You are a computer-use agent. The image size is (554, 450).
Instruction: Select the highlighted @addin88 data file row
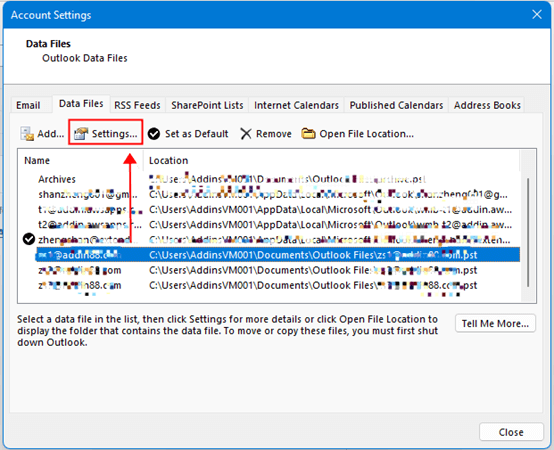(277, 255)
